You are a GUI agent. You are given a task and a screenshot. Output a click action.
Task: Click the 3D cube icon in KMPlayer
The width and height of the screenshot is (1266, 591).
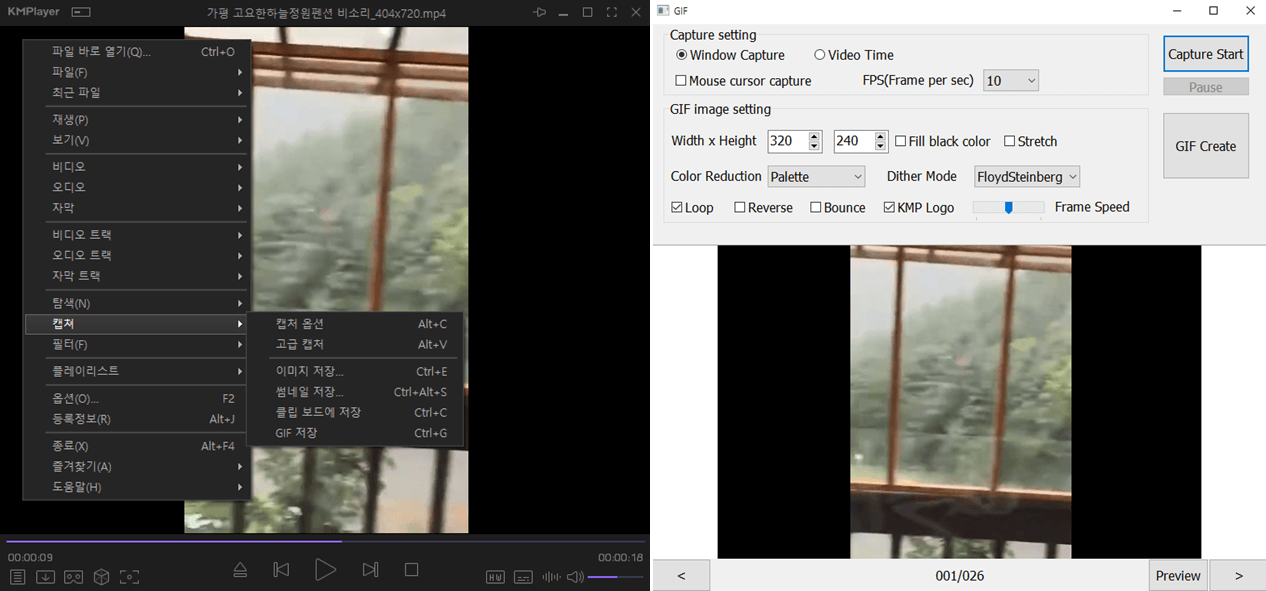[x=101, y=577]
